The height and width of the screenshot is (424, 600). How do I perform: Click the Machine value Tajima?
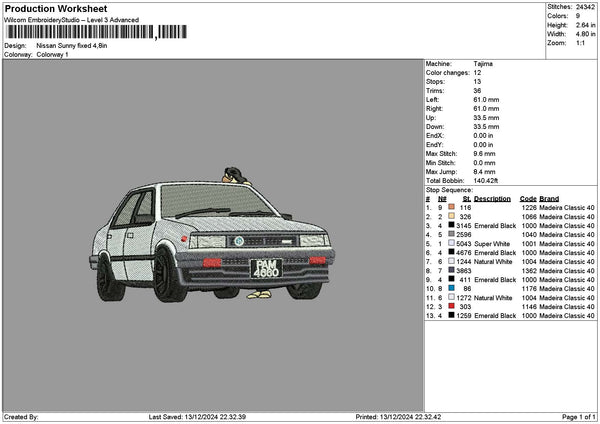[x=483, y=64]
